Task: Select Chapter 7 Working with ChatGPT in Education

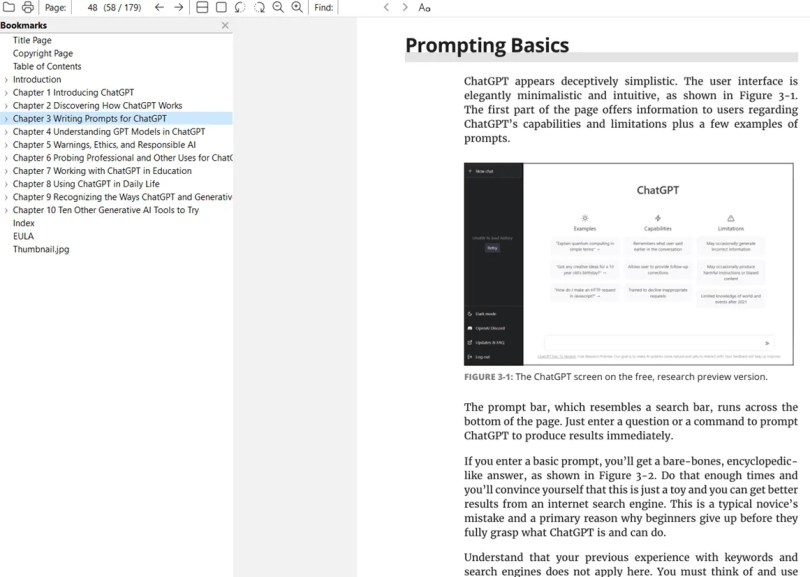Action: [x=102, y=170]
